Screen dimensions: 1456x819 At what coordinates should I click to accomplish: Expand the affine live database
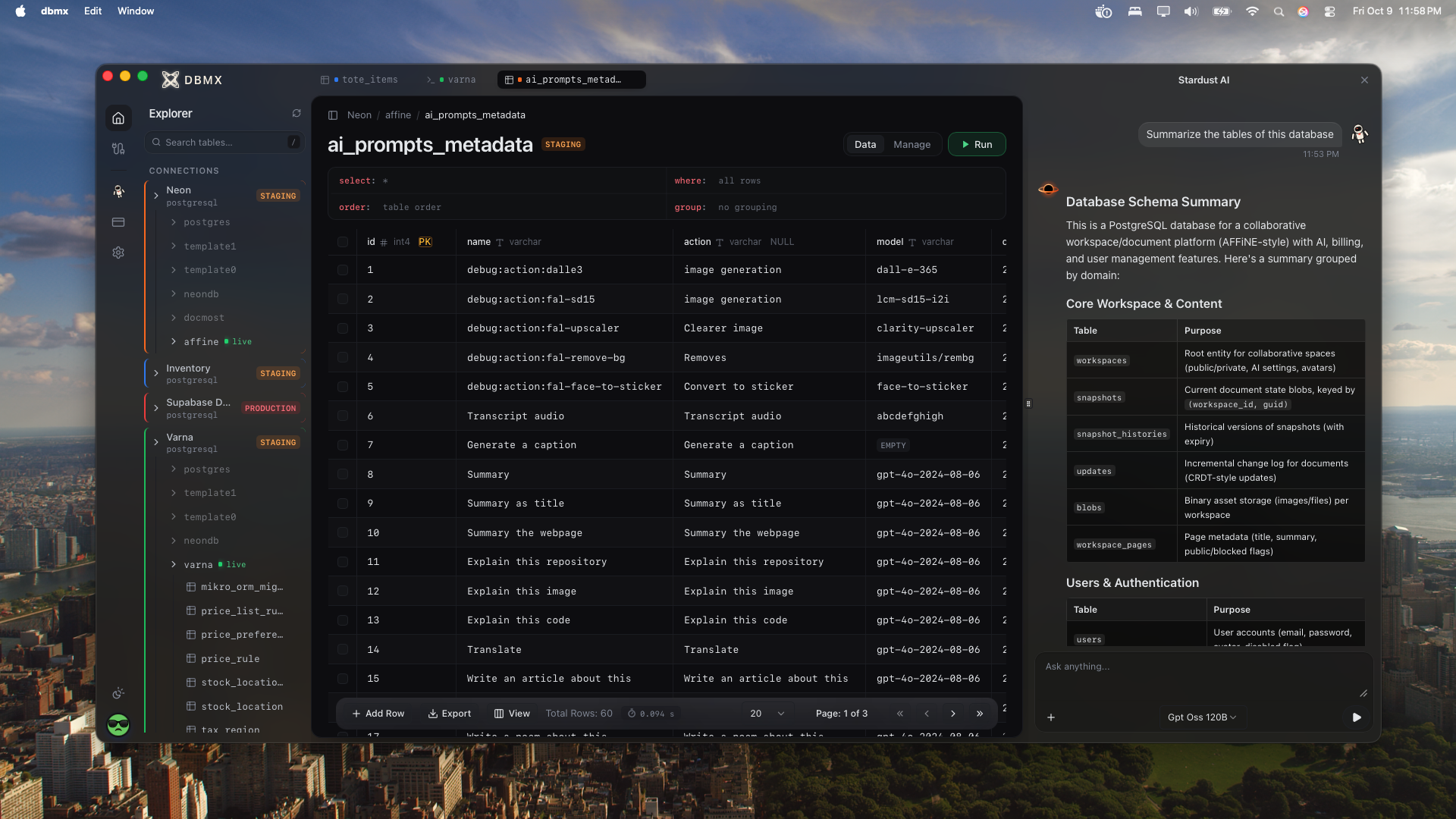tap(174, 342)
